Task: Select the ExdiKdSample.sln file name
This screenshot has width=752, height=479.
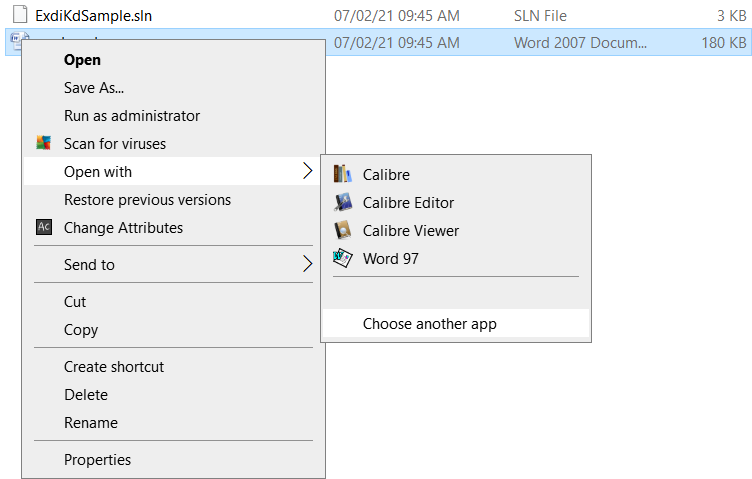Action: click(x=93, y=16)
